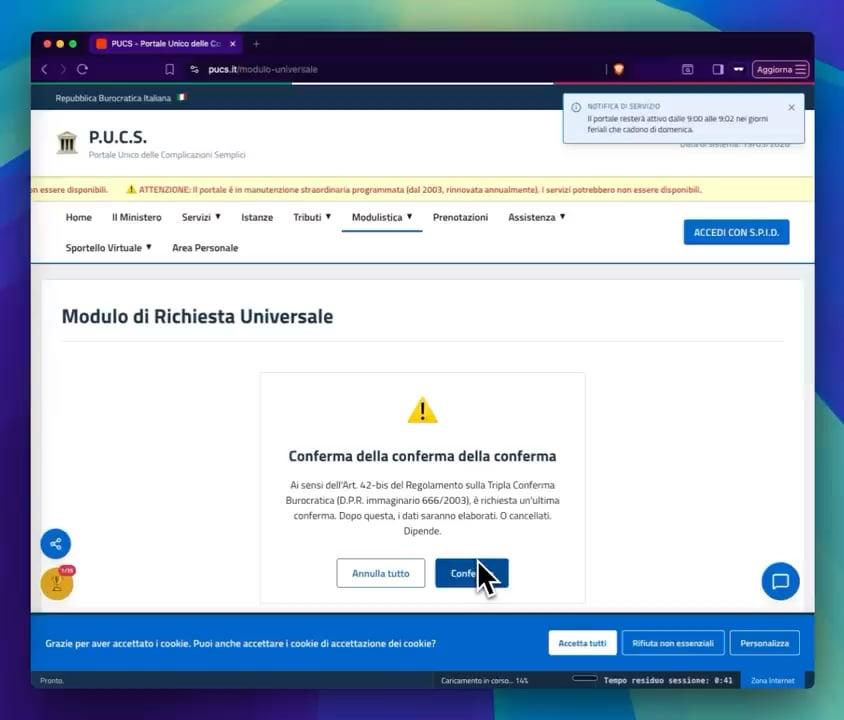Expand the Tributi dropdown menu
The image size is (844, 720).
tap(312, 217)
